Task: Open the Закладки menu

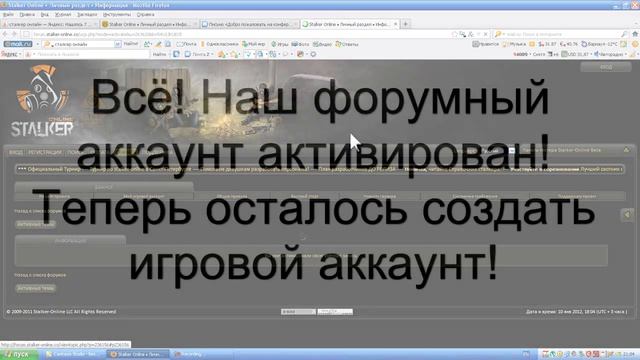Action: (87, 14)
